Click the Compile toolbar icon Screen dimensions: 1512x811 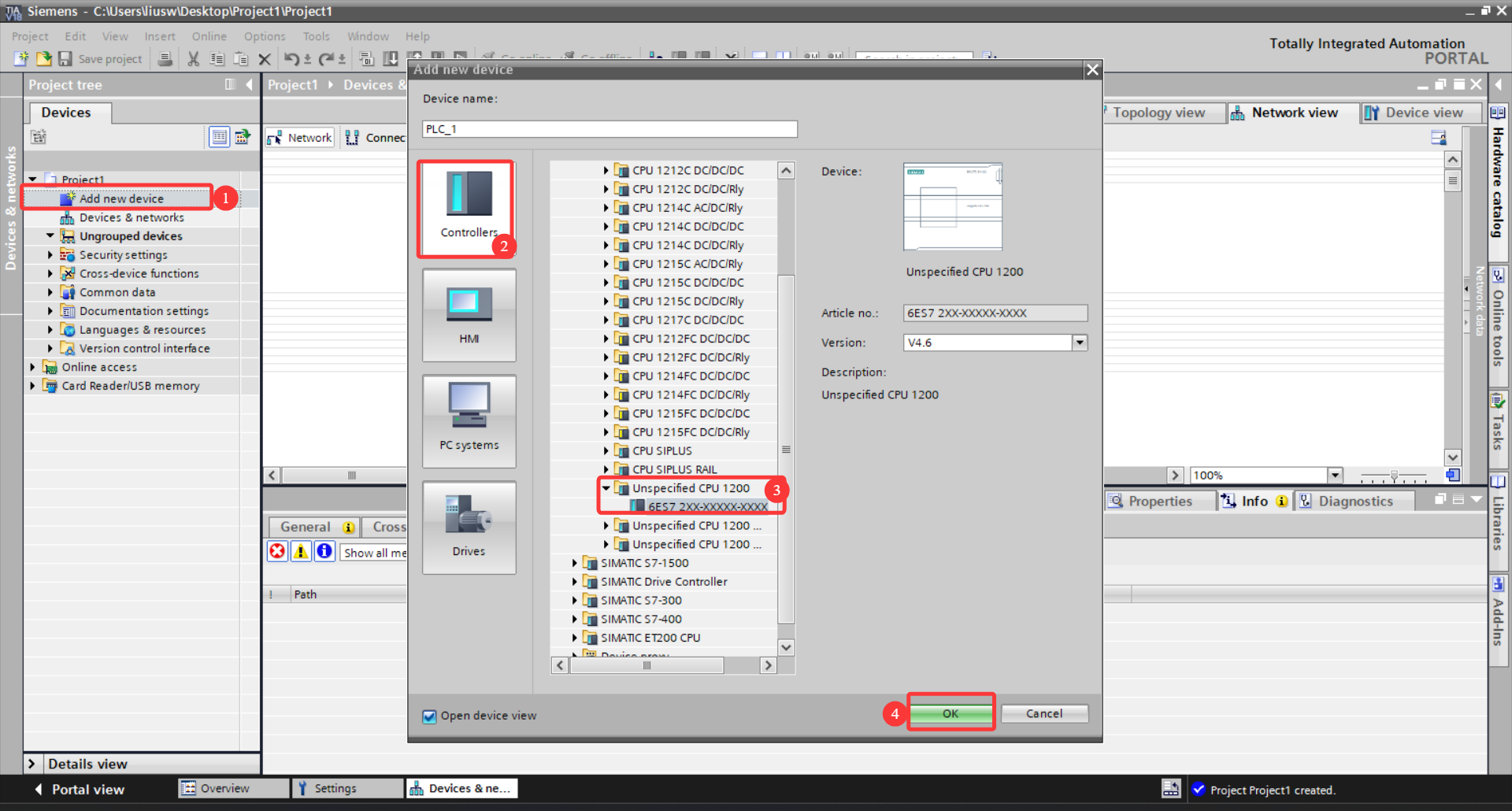coord(366,58)
